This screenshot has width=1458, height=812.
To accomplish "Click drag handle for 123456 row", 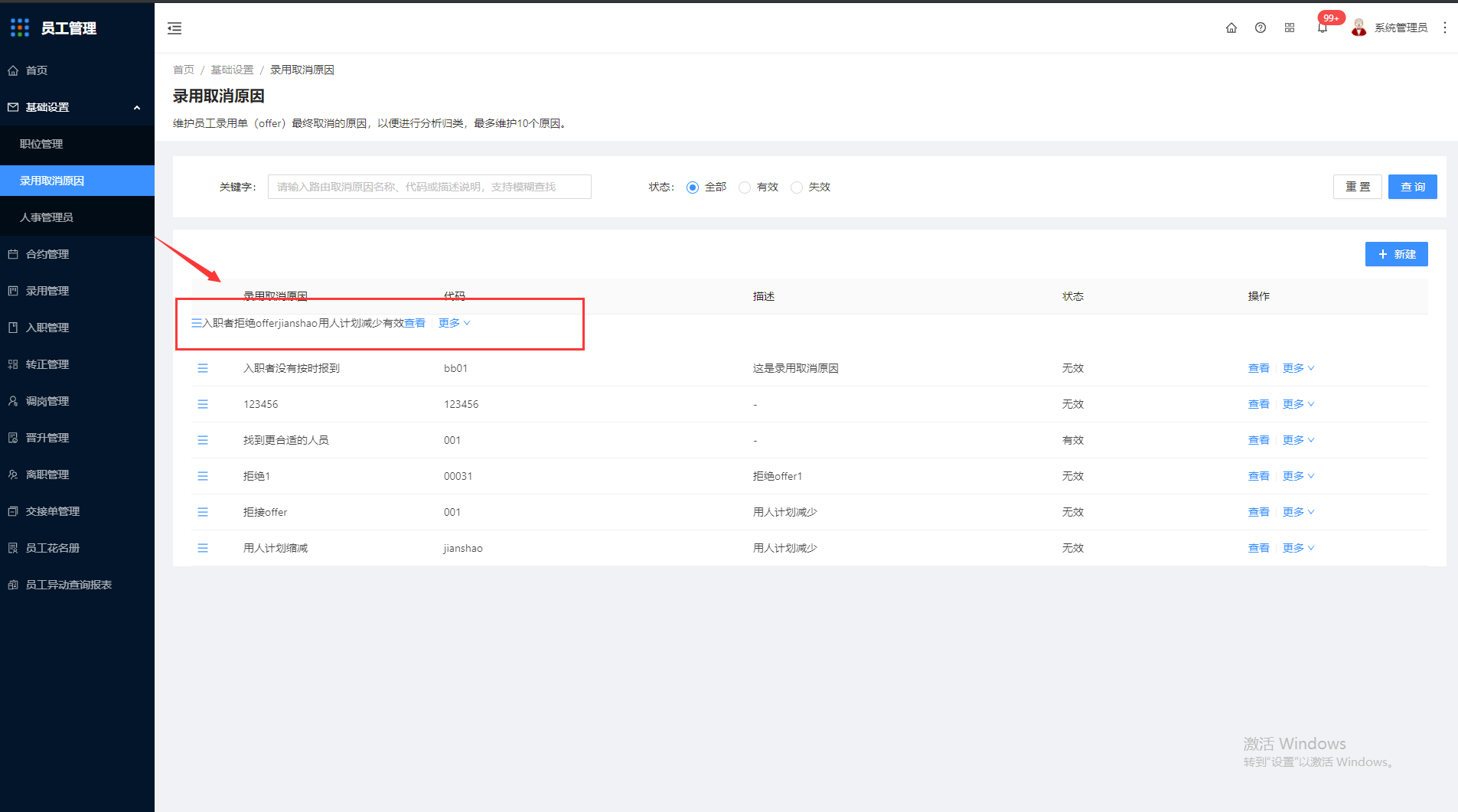I will pos(203,404).
